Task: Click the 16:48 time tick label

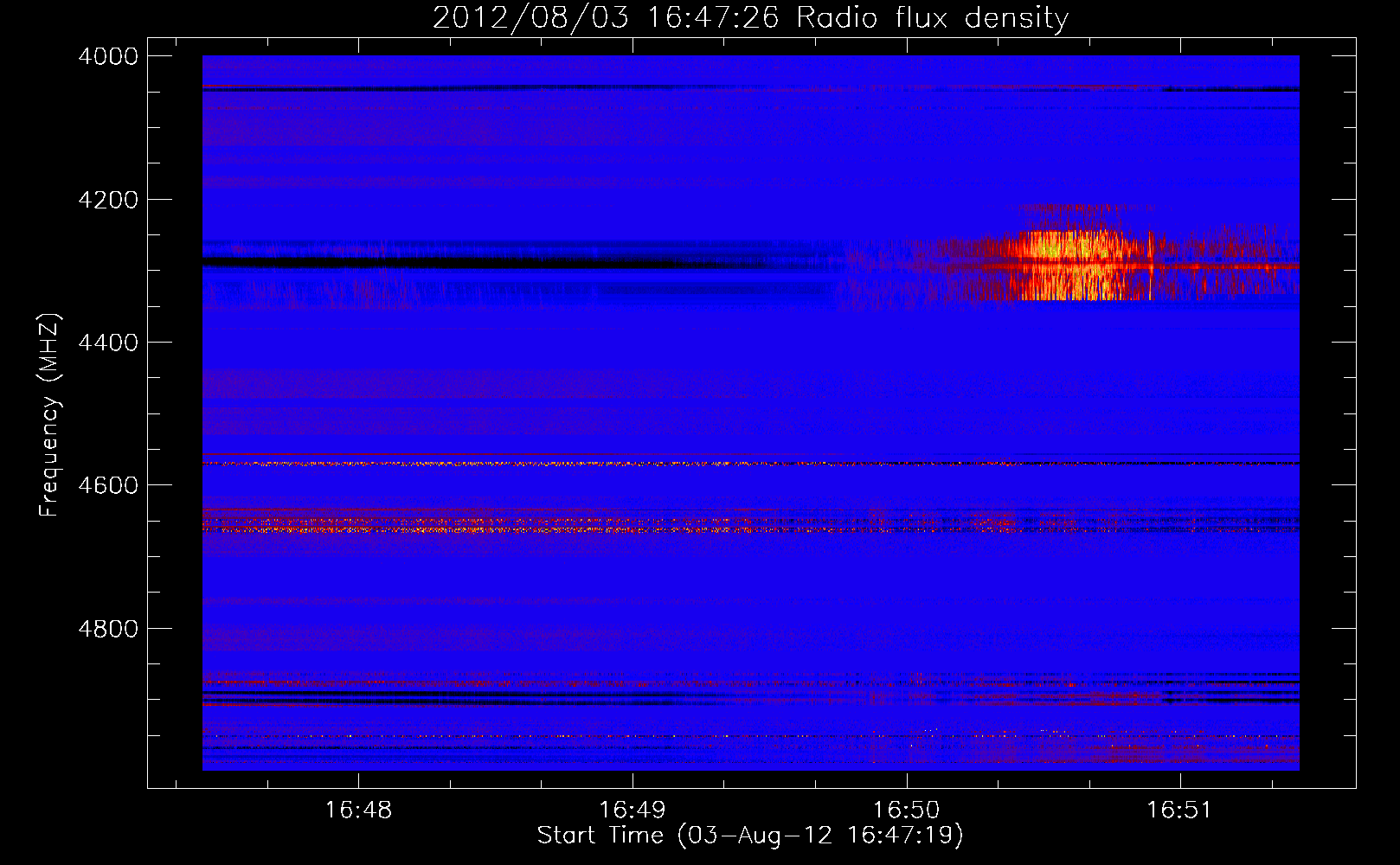Action: 358,810
